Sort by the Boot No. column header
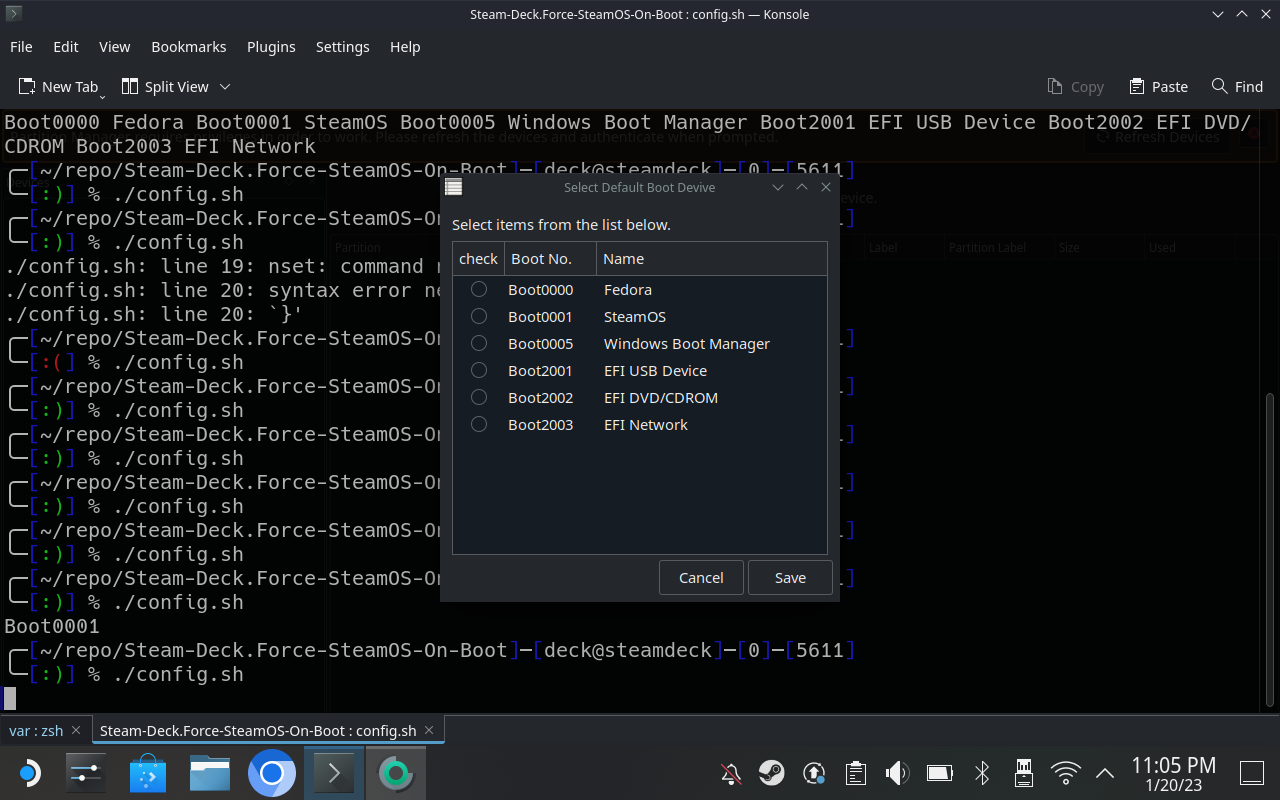 pyautogui.click(x=550, y=258)
